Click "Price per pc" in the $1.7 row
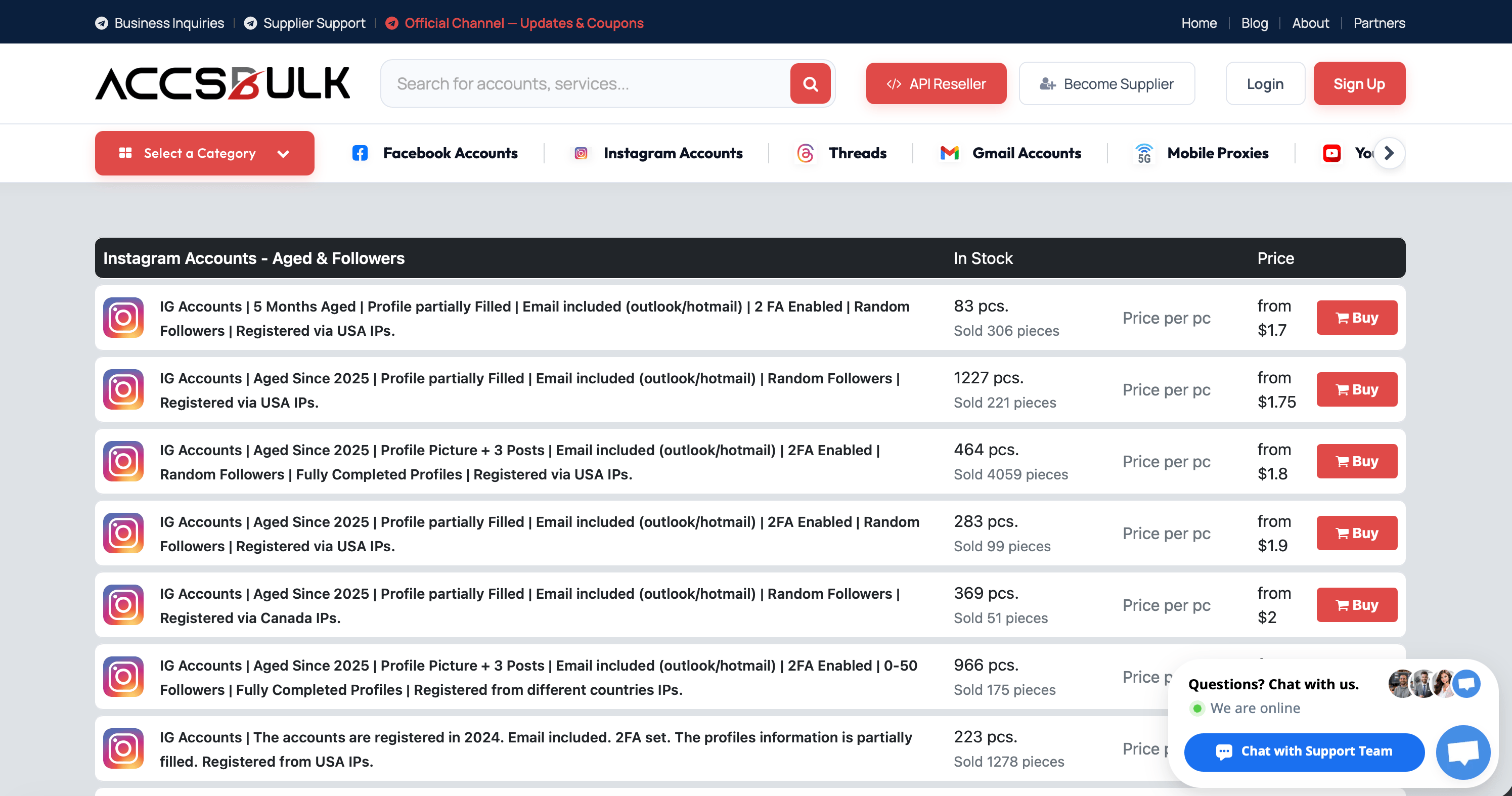The width and height of the screenshot is (1512, 796). (1166, 318)
